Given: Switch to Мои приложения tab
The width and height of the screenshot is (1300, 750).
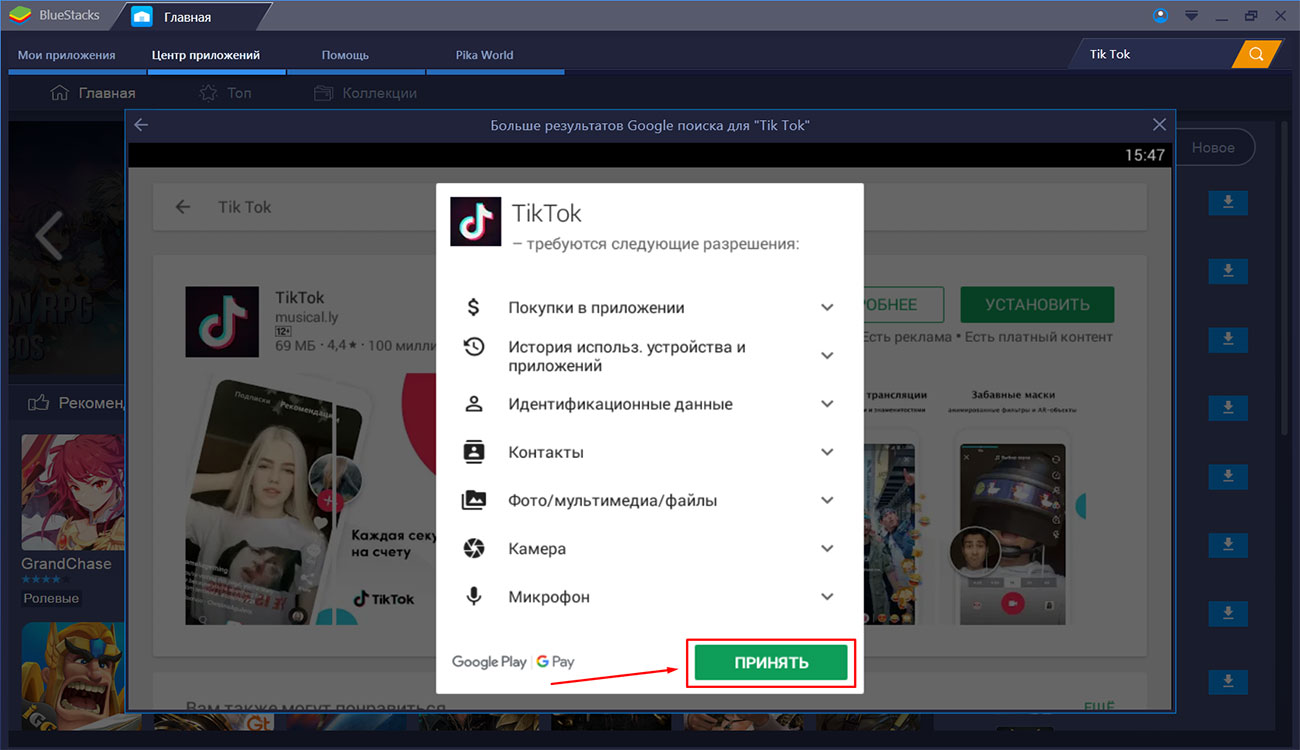Looking at the screenshot, I should pyautogui.click(x=67, y=55).
